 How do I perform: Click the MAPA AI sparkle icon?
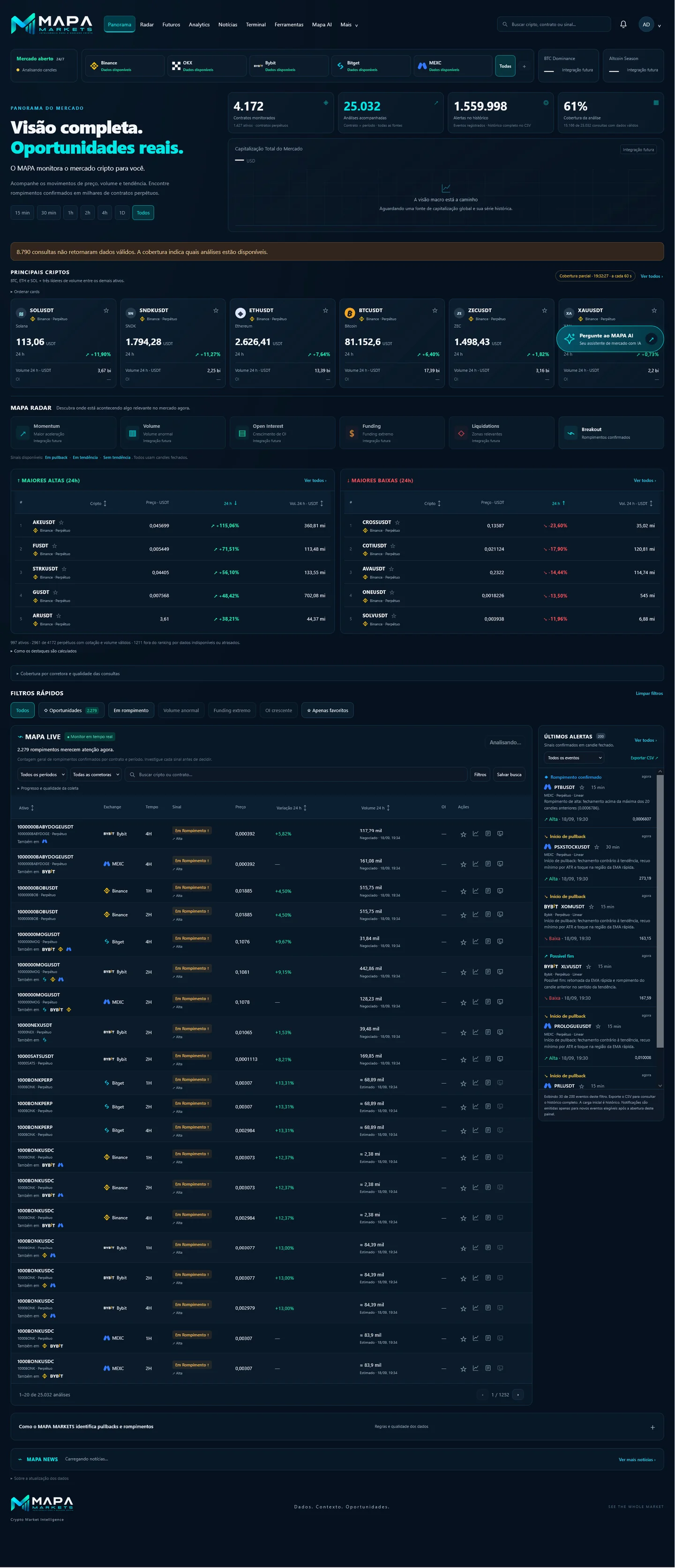tap(569, 339)
